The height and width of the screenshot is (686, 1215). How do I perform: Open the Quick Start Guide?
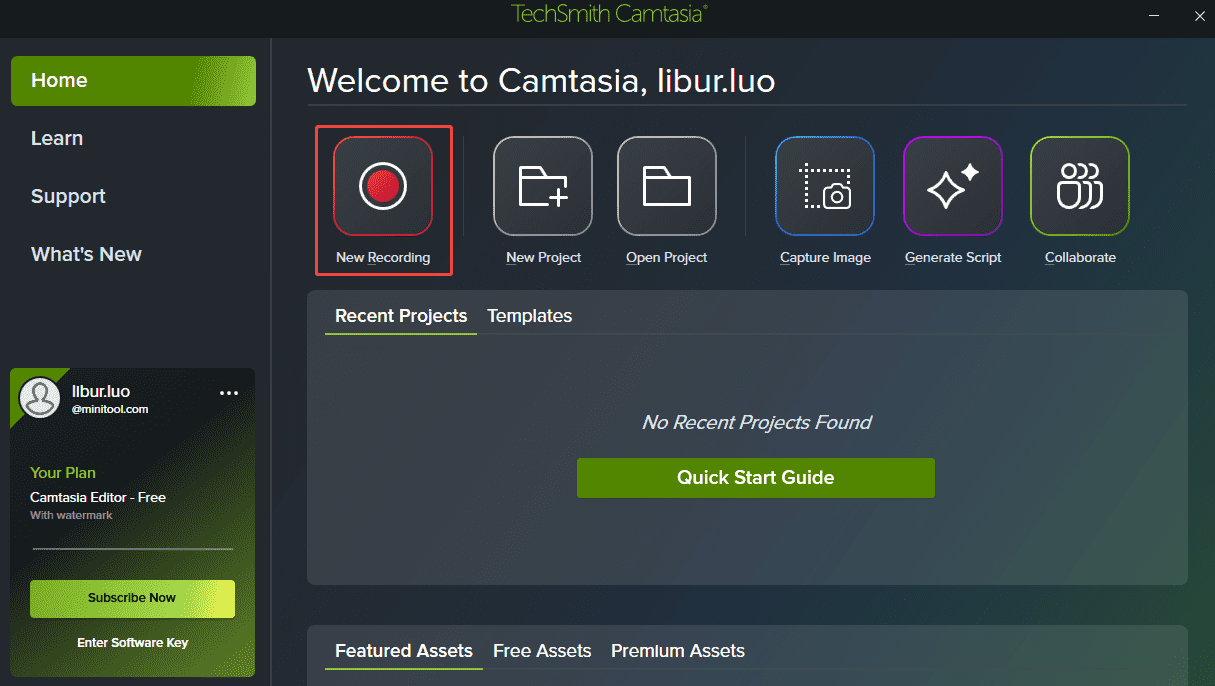pyautogui.click(x=755, y=477)
